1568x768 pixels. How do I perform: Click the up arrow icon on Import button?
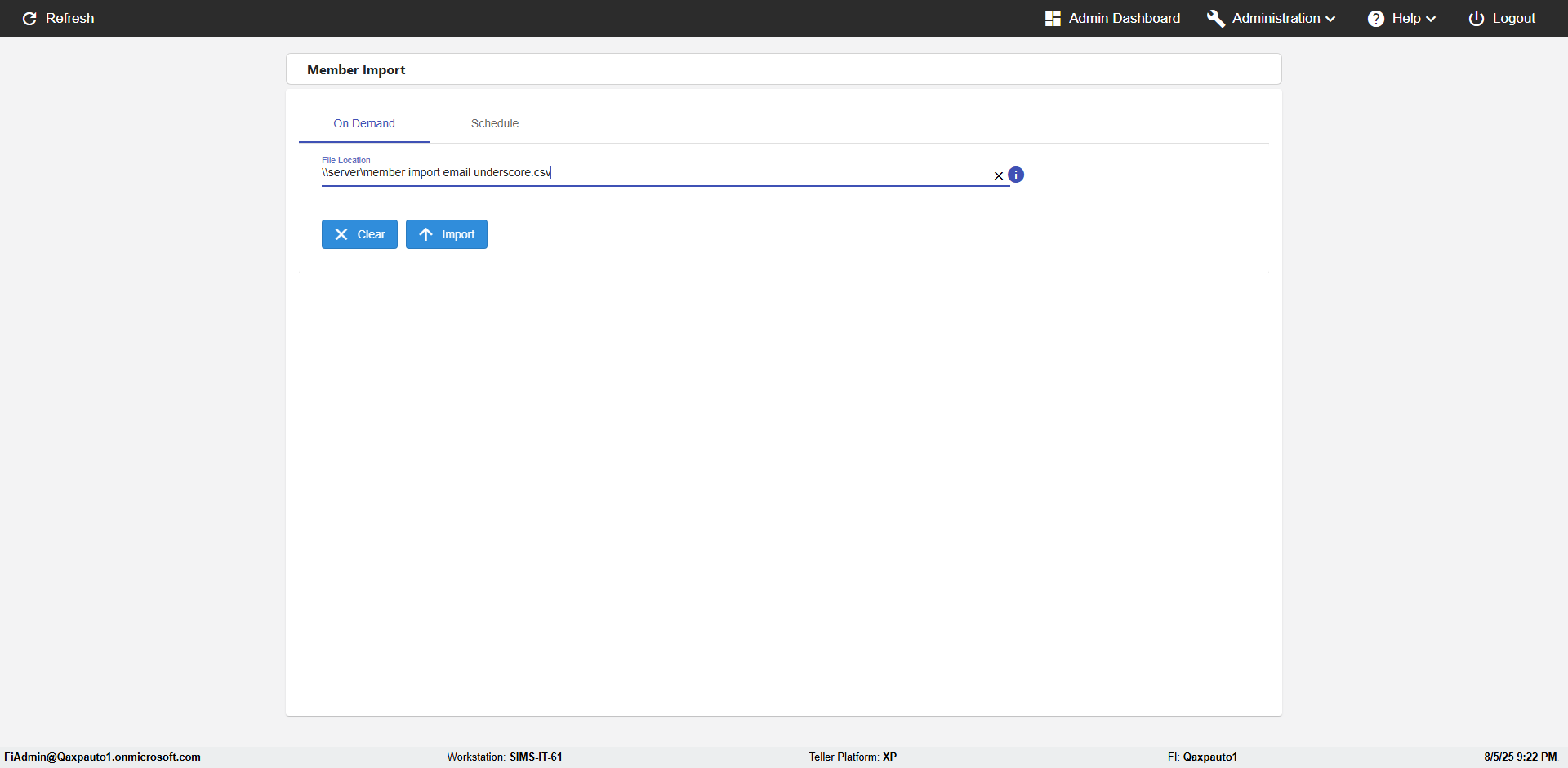coord(425,234)
